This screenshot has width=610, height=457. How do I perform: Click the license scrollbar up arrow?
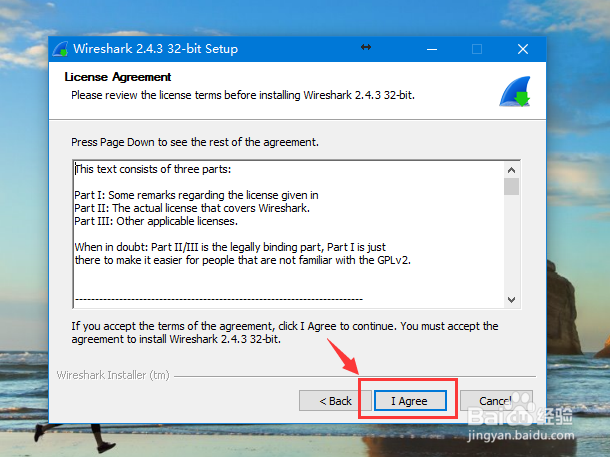[x=512, y=170]
